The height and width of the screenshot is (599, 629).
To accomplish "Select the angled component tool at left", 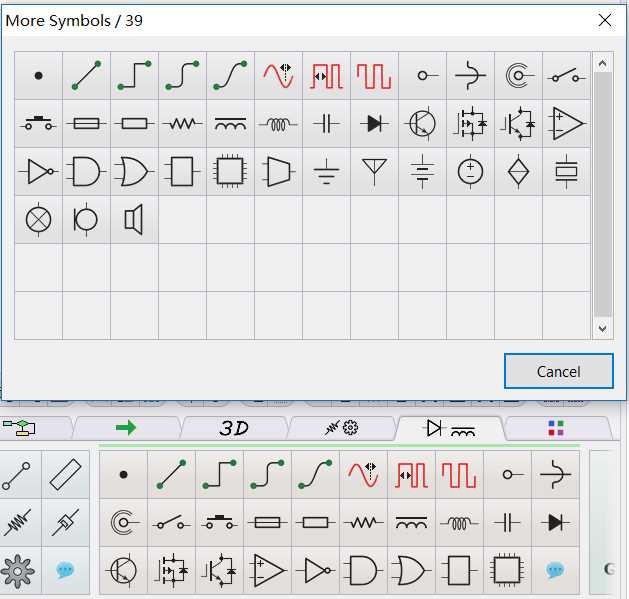I will coord(65,523).
